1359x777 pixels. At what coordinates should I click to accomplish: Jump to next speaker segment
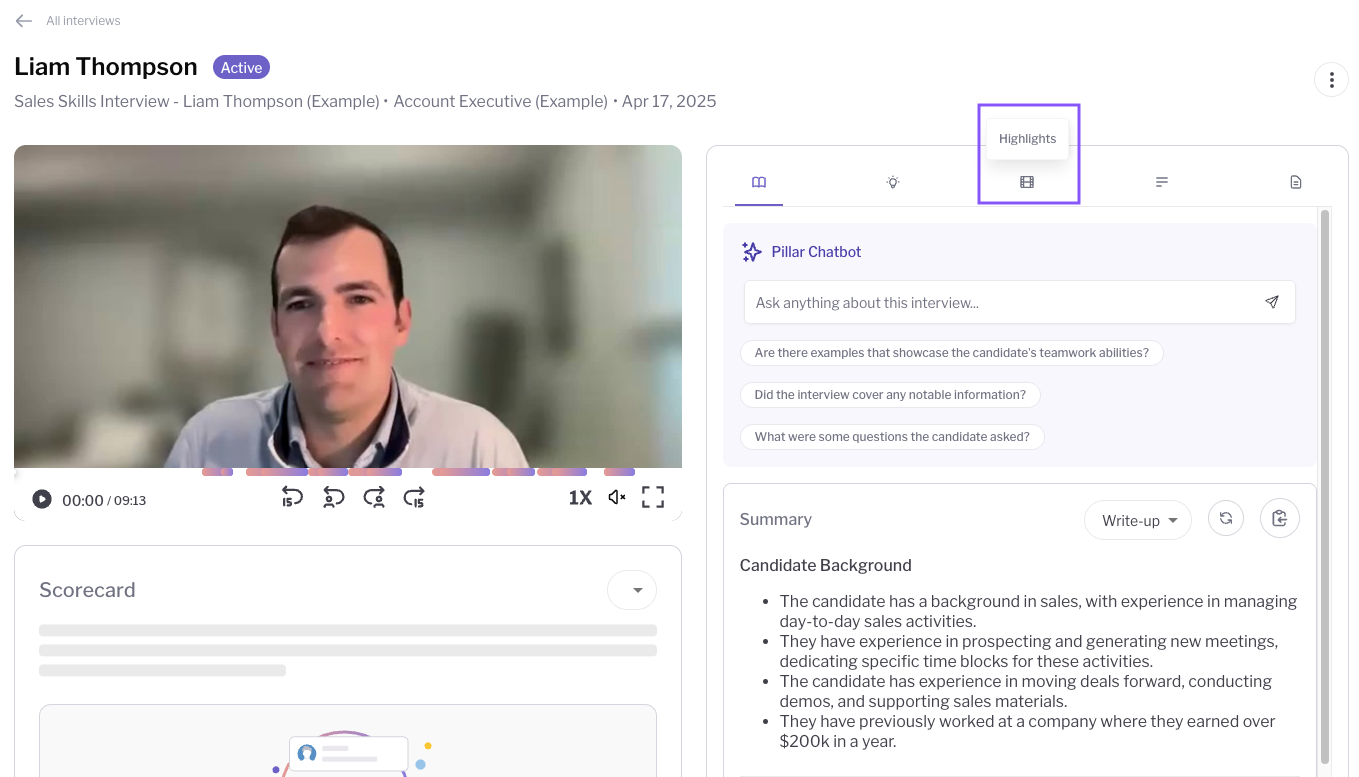(374, 497)
